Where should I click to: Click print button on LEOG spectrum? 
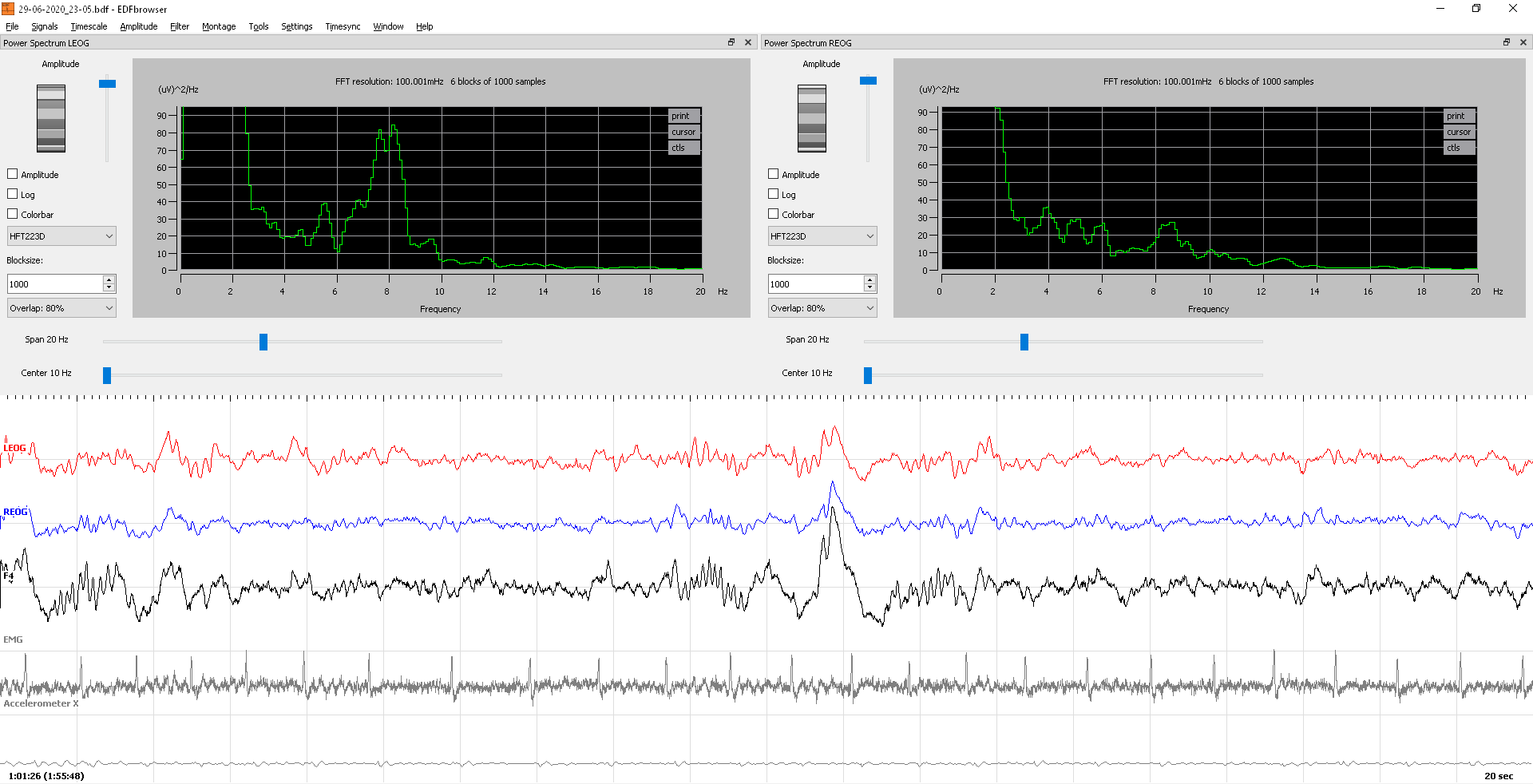click(x=684, y=116)
